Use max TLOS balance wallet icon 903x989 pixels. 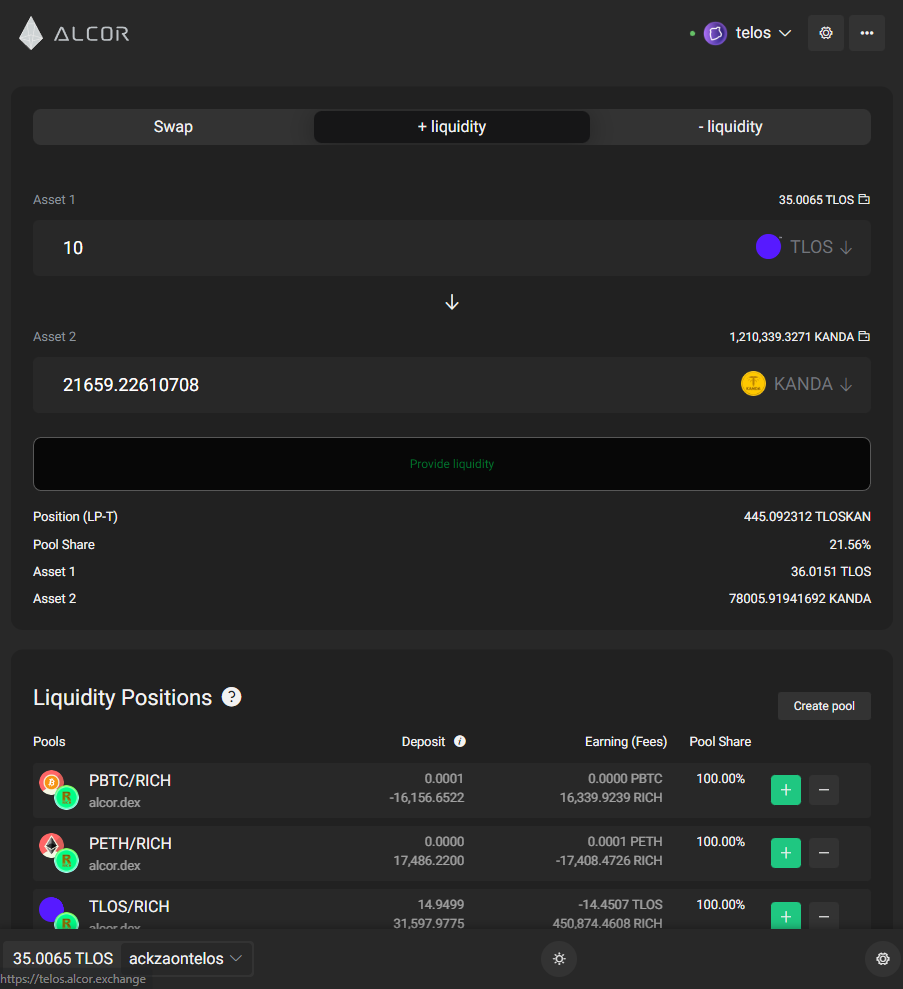pos(864,199)
